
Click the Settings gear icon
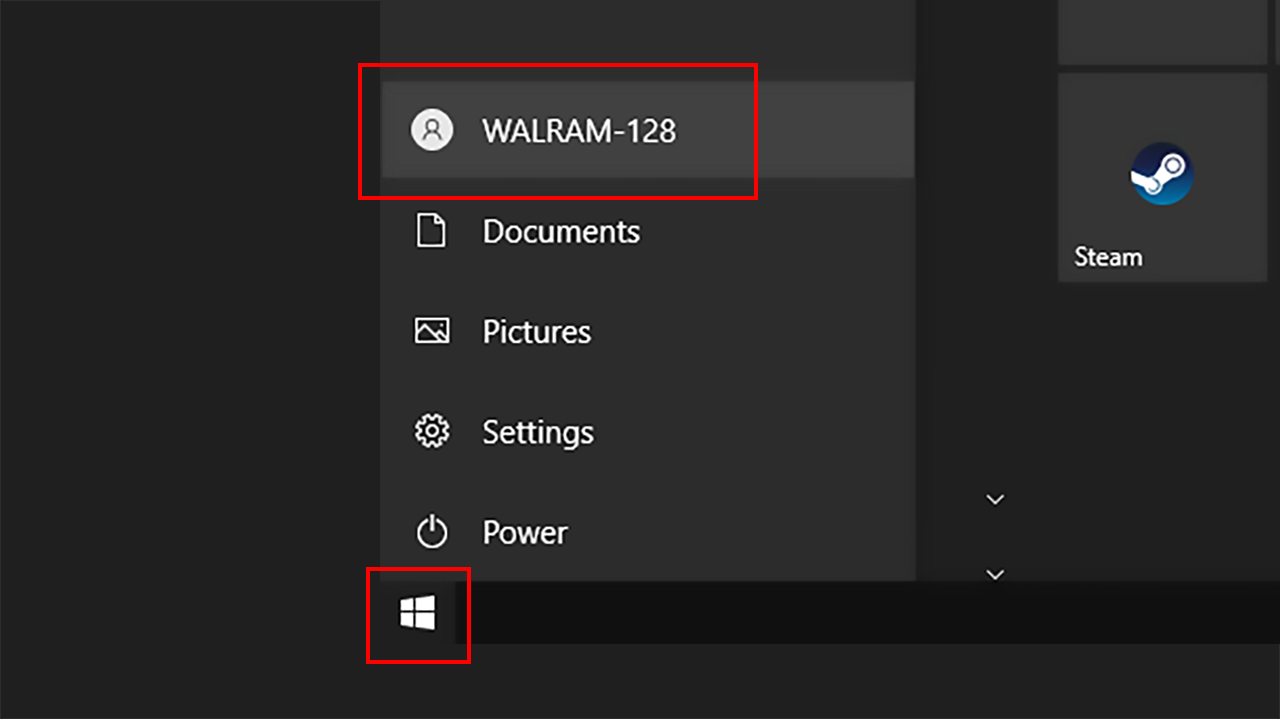pos(432,431)
